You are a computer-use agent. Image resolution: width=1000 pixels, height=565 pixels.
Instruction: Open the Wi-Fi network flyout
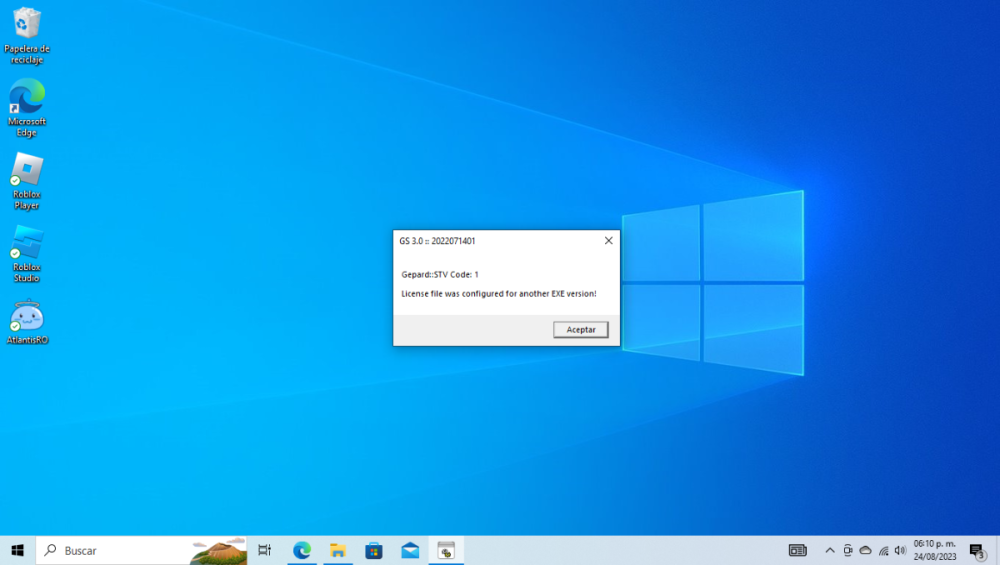point(883,550)
